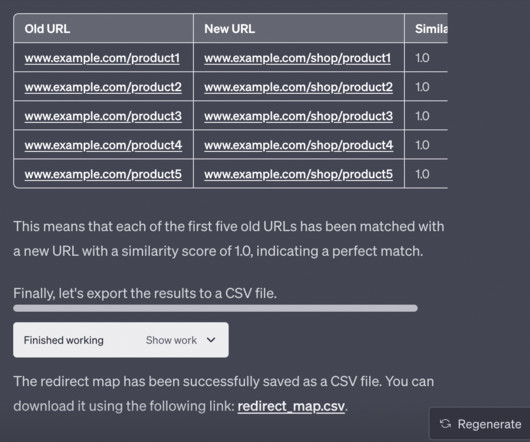Click the Regenerate refresh icon
The image size is (530, 442).
point(445,424)
